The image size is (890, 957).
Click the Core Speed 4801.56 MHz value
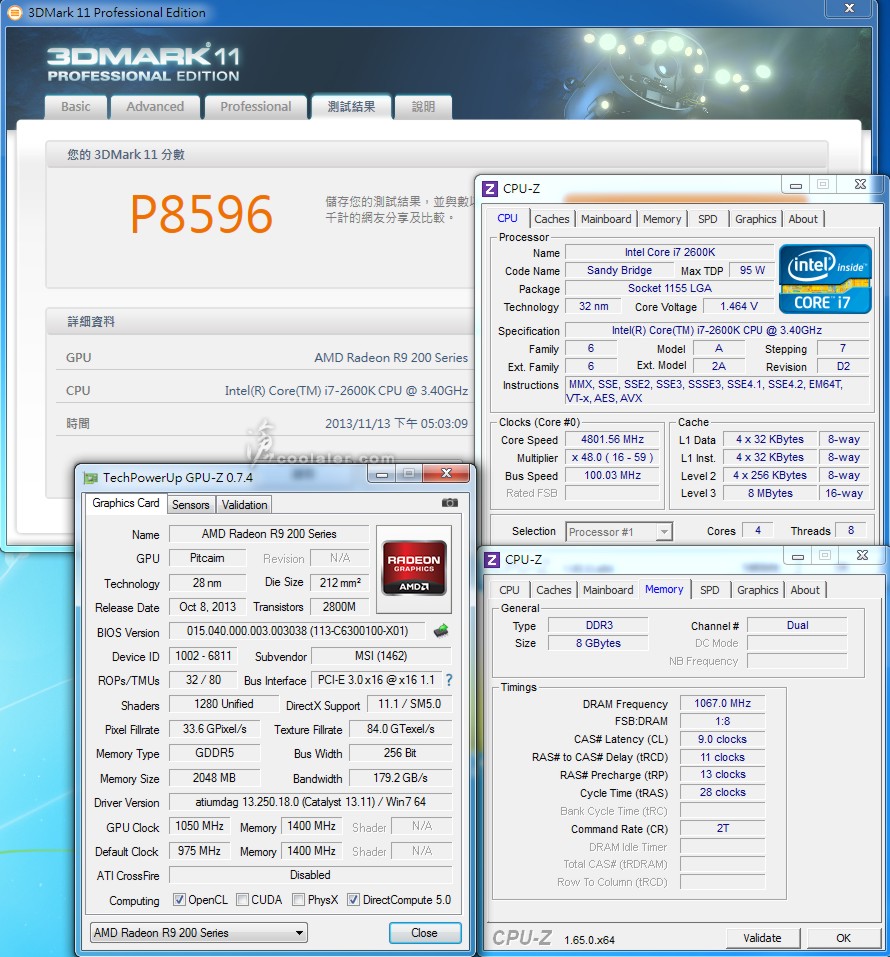612,439
